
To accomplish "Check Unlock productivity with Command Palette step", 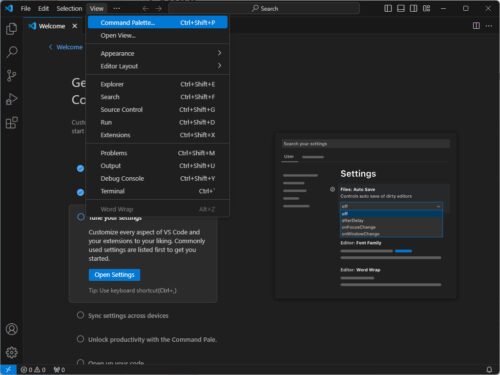I will click(x=80, y=339).
